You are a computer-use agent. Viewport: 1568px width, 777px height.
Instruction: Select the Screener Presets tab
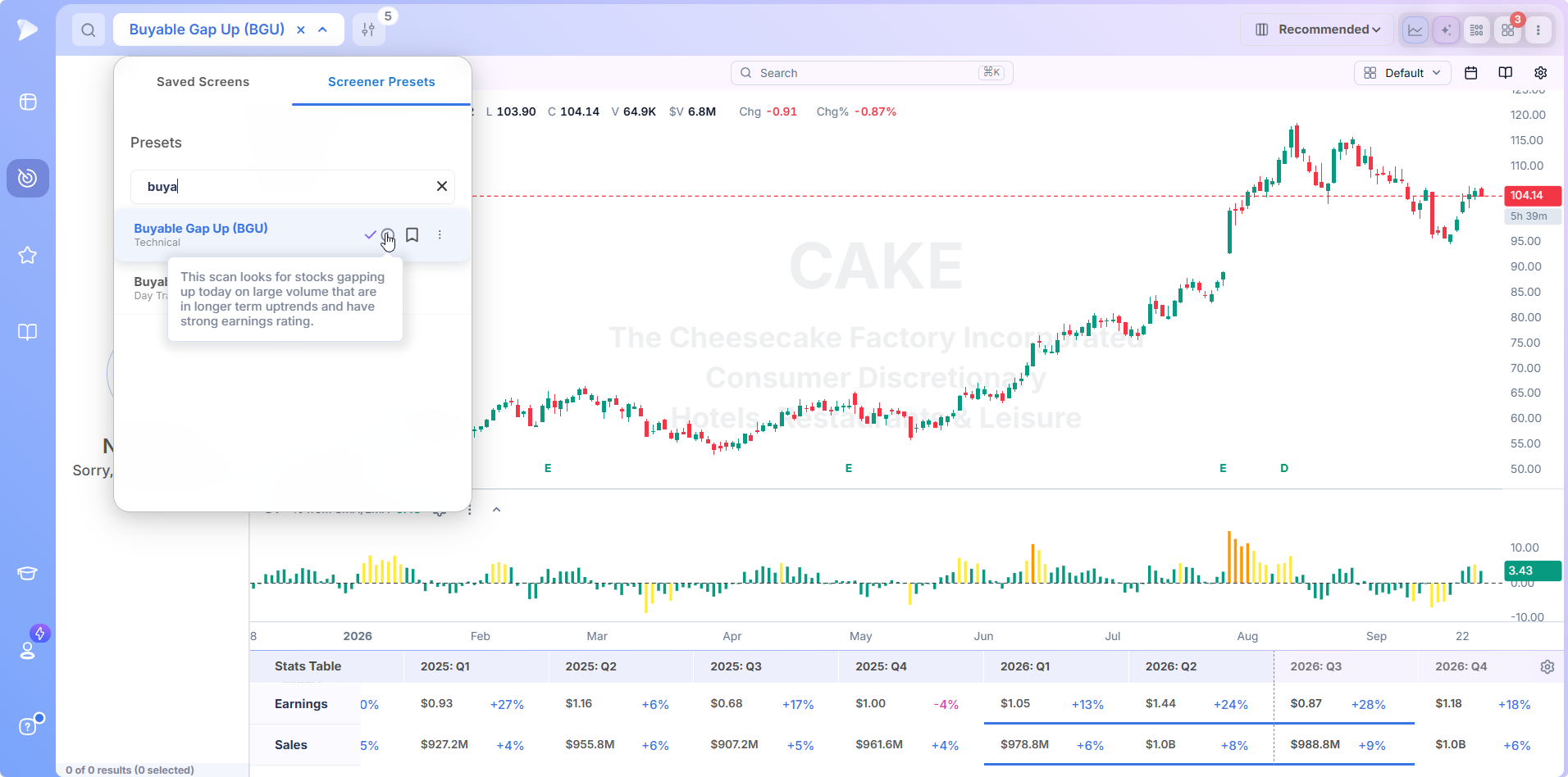pos(381,82)
